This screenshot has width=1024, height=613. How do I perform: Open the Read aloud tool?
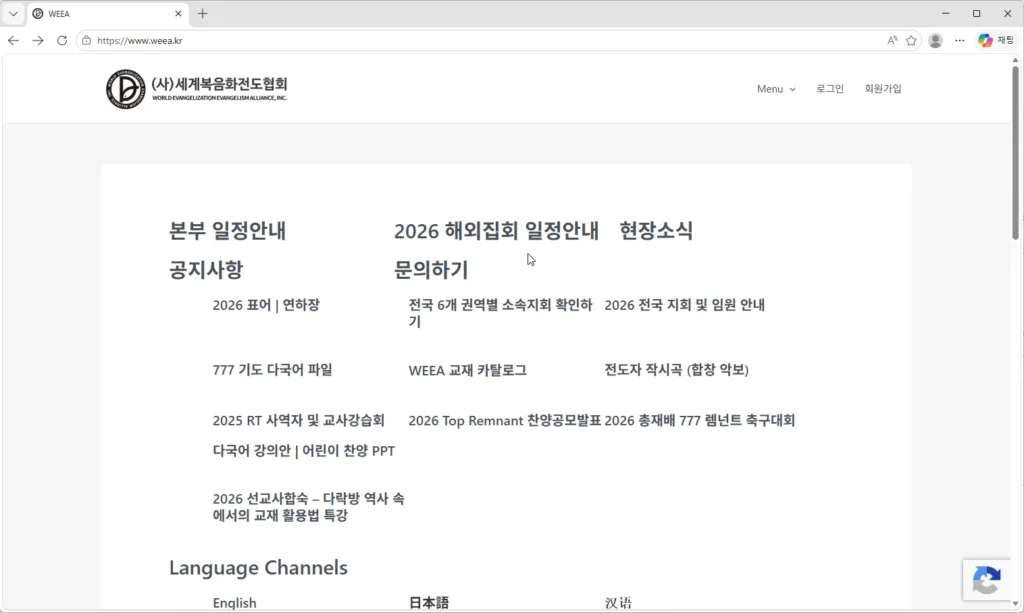892,40
